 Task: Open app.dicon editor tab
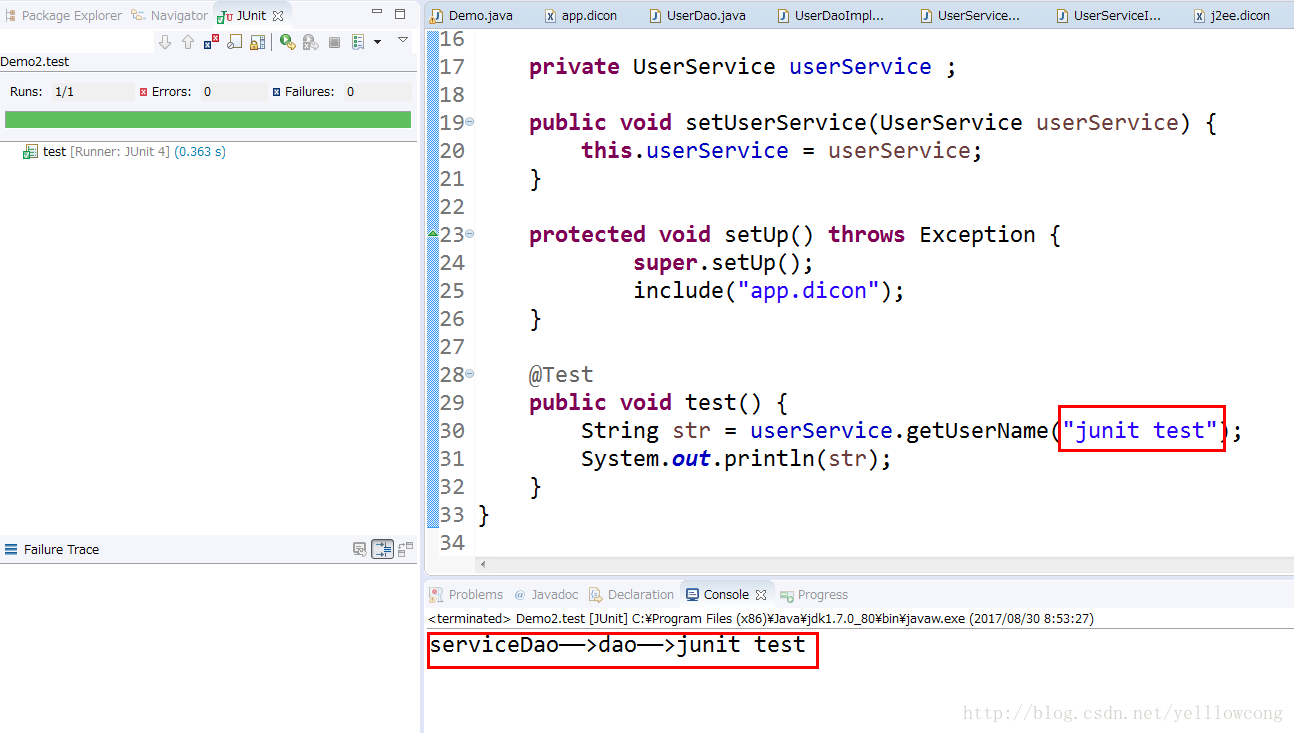point(581,16)
